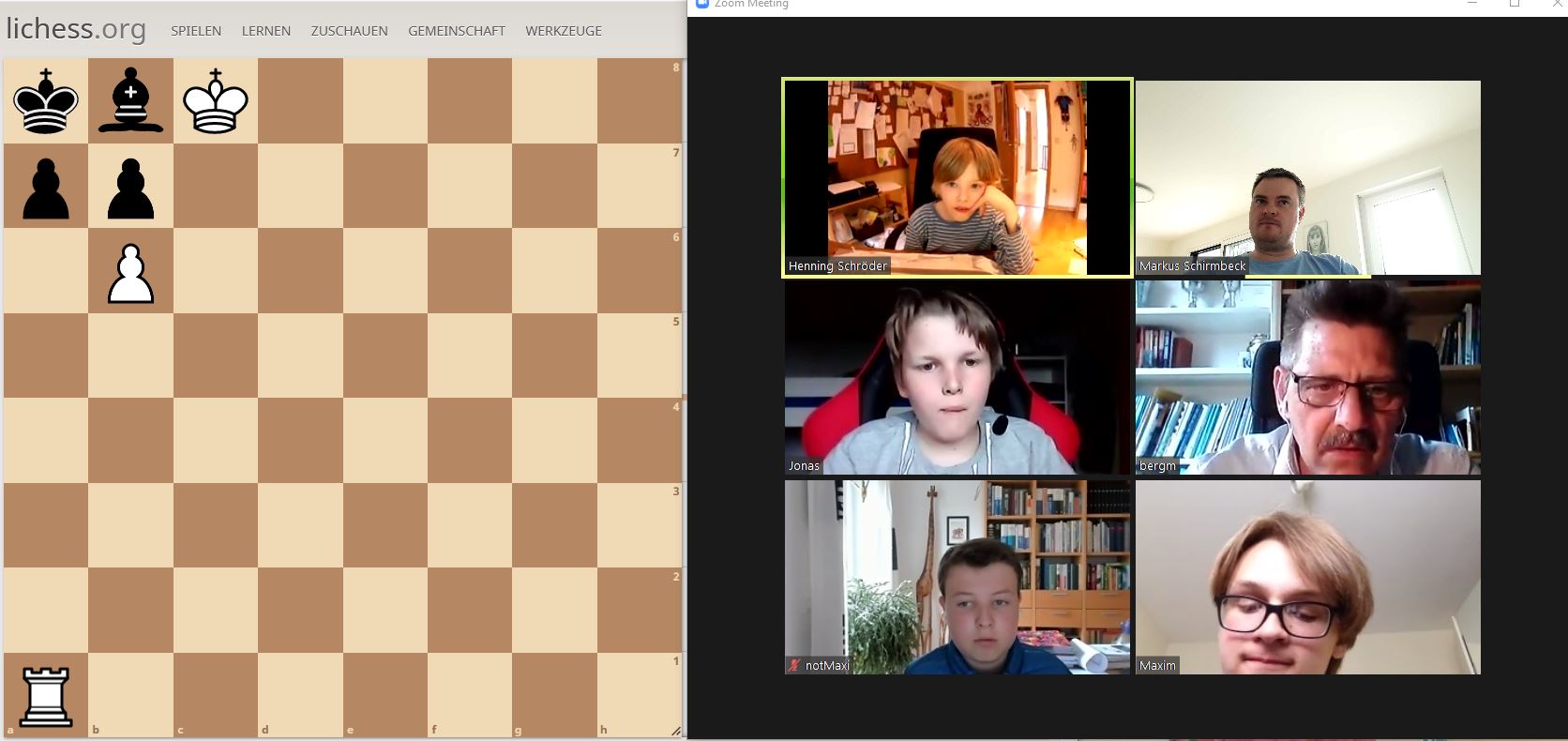The width and height of the screenshot is (1568, 741).
Task: Select the white king on c8
Action: [216, 100]
